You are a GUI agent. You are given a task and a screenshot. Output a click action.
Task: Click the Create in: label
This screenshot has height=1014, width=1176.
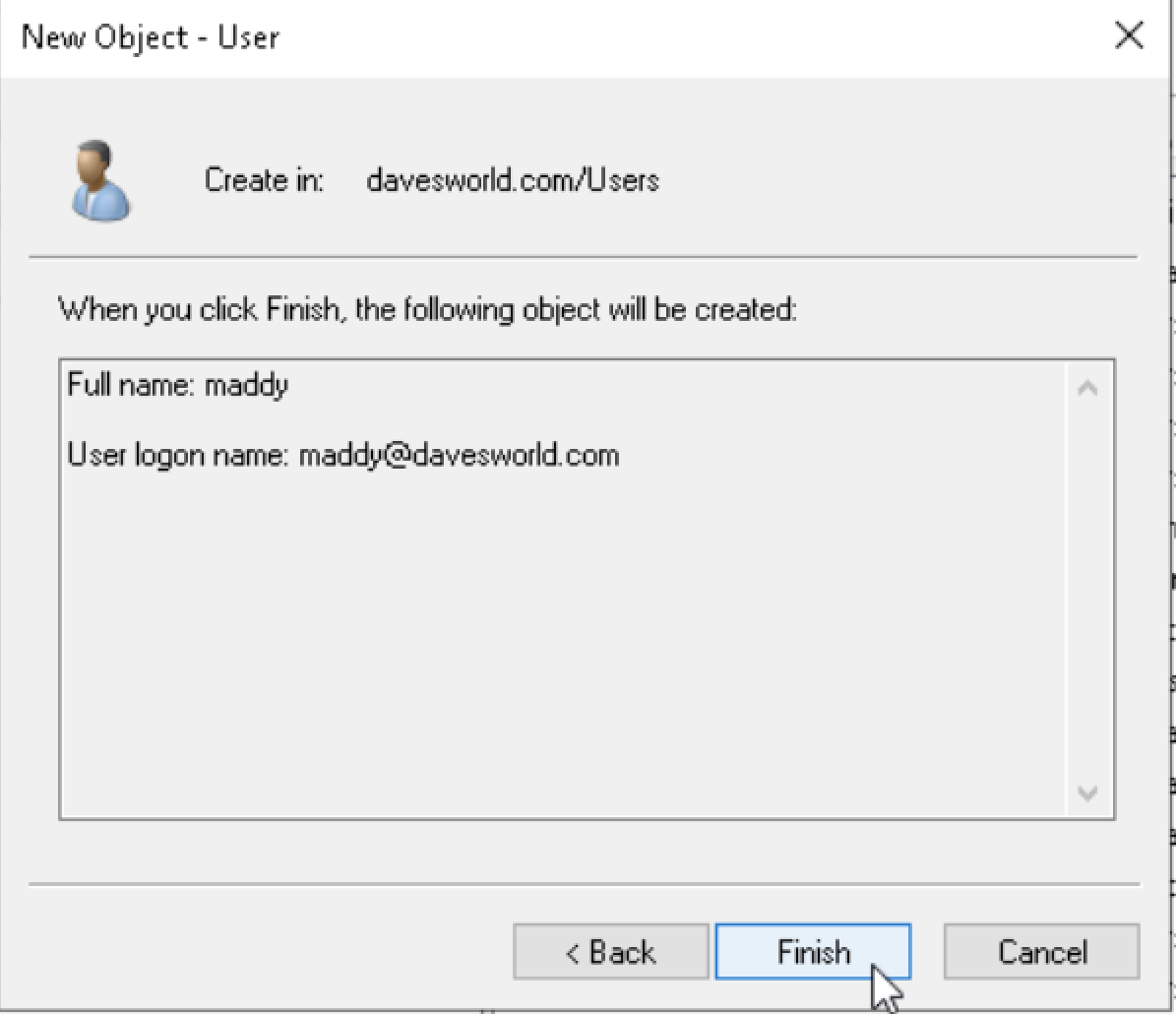[x=264, y=180]
